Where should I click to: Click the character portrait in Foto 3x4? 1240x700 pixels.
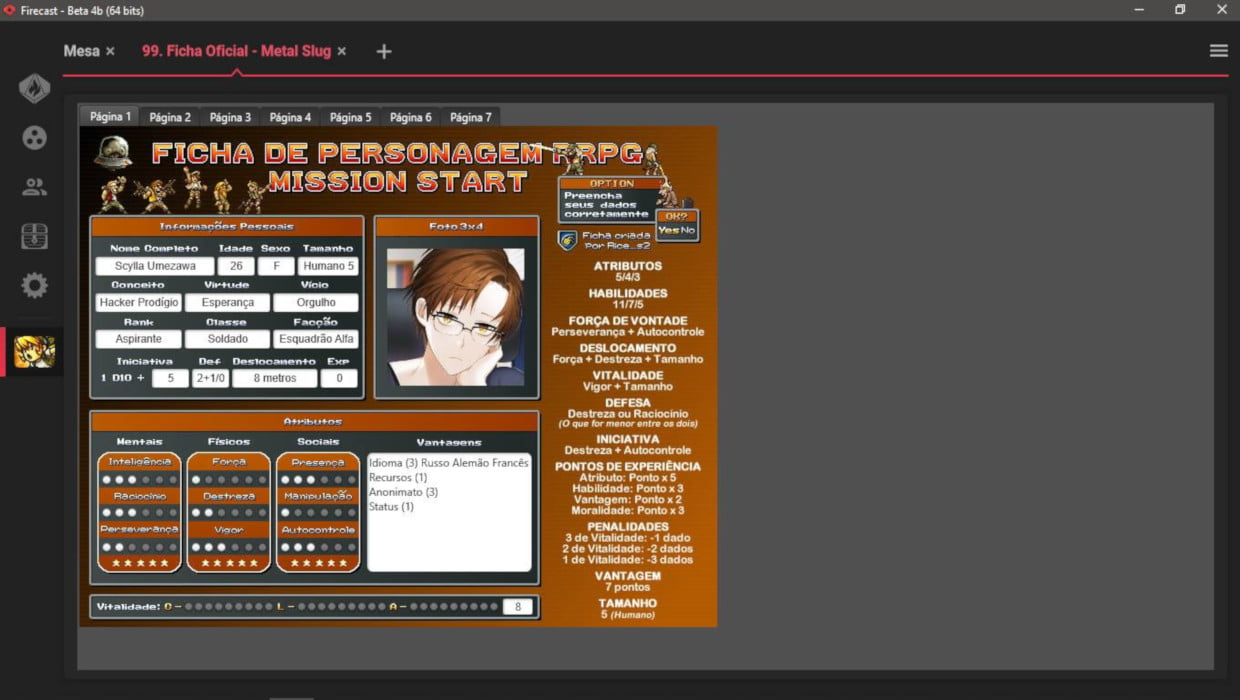(456, 316)
